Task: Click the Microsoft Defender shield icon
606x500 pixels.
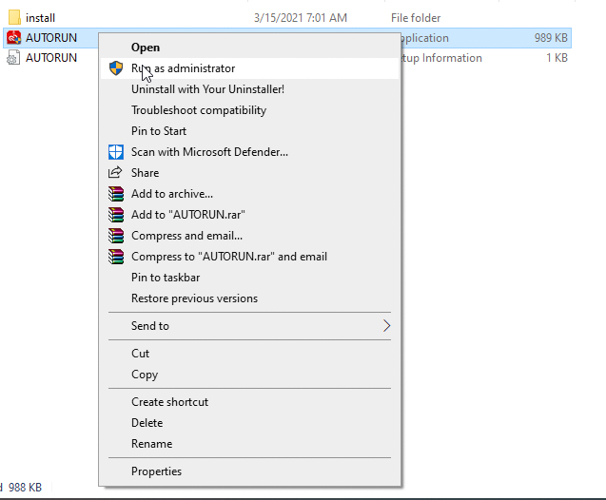Action: [116, 152]
